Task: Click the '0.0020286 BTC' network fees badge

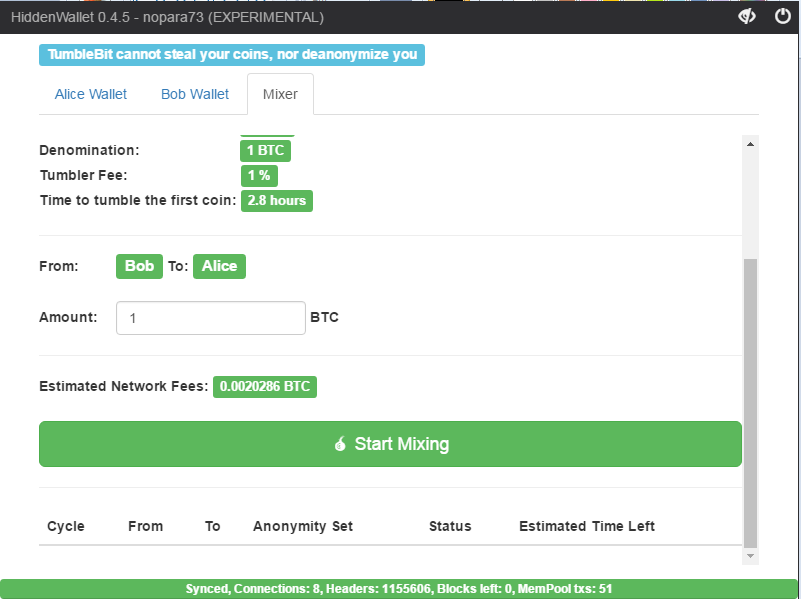Action: [x=265, y=387]
